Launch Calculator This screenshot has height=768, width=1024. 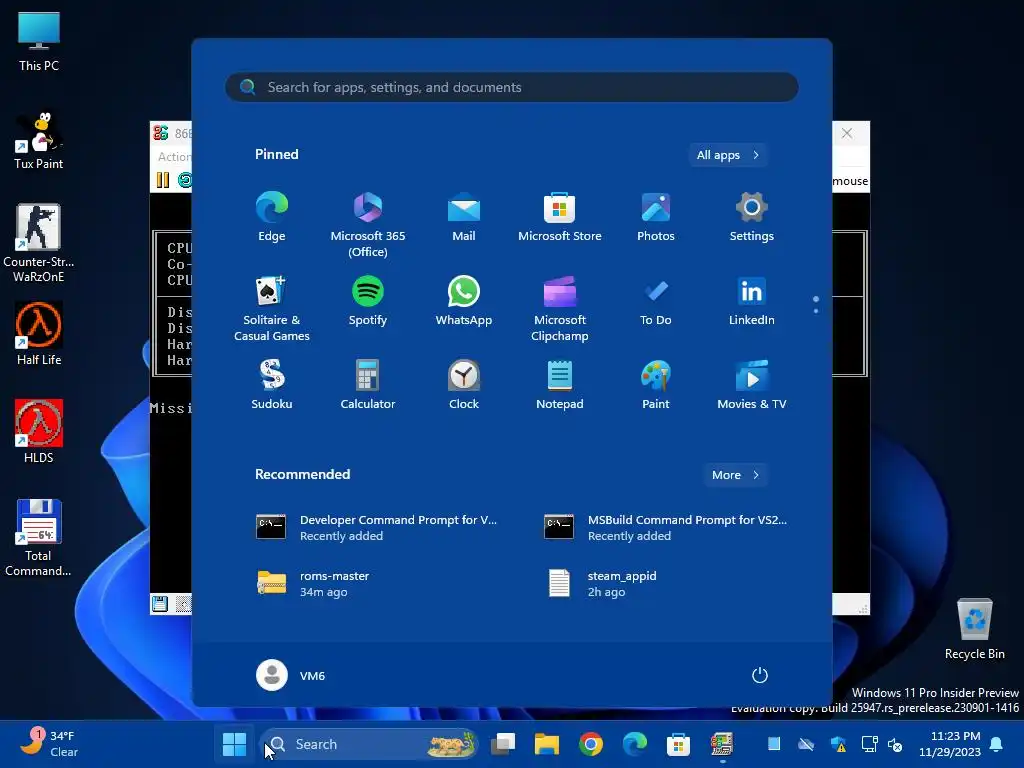pos(368,385)
